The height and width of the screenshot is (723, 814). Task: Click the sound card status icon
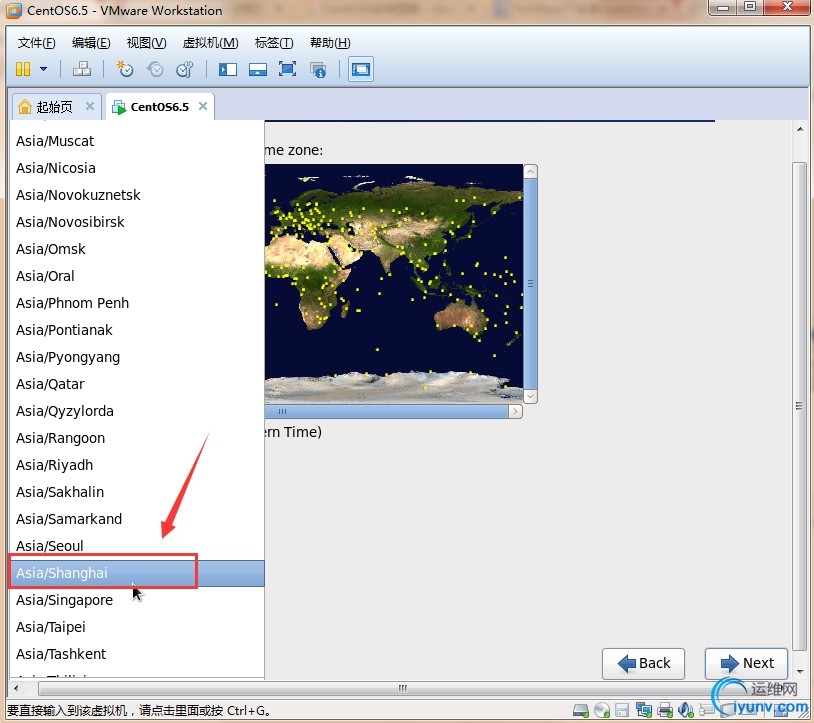[686, 709]
